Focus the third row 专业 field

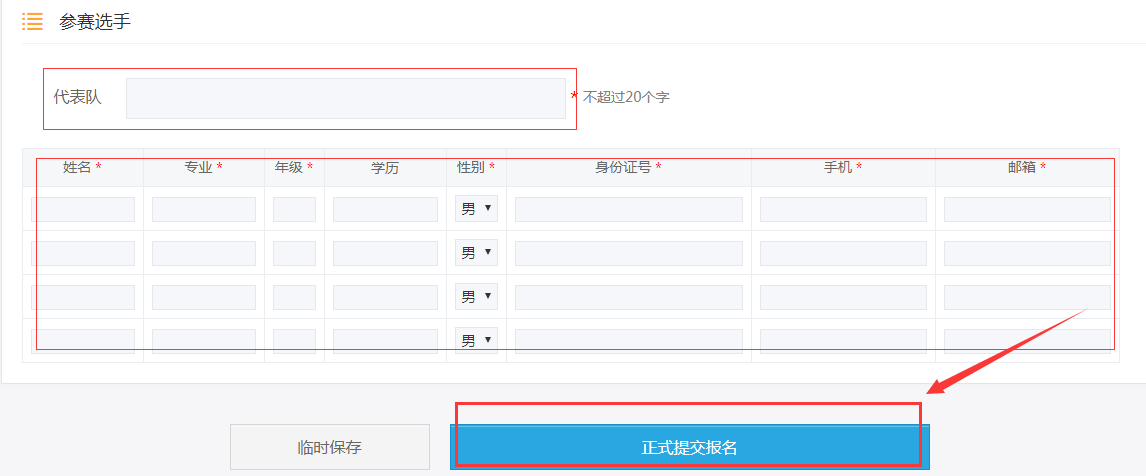click(x=204, y=297)
